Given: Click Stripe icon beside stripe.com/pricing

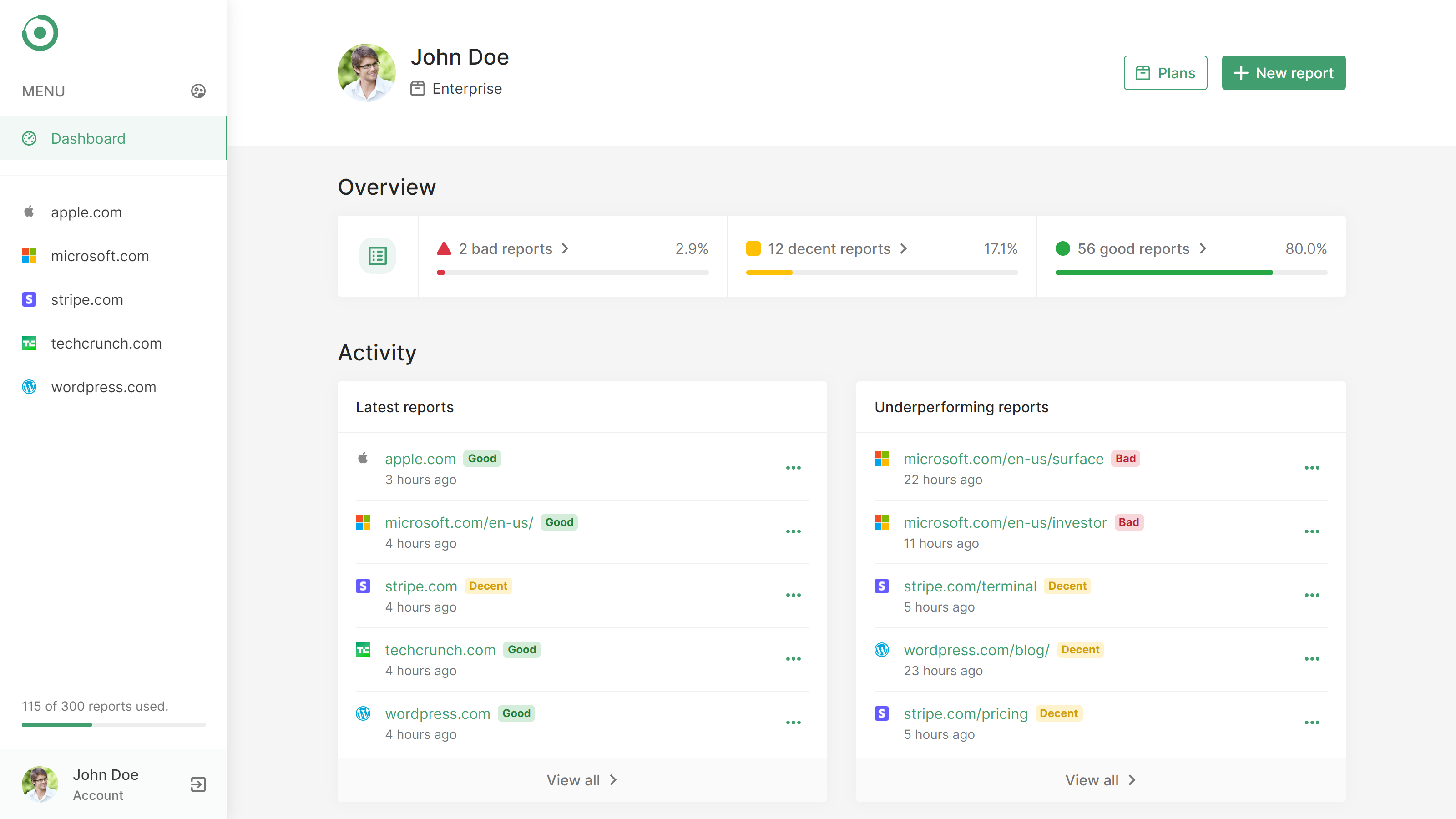Looking at the screenshot, I should (x=882, y=713).
